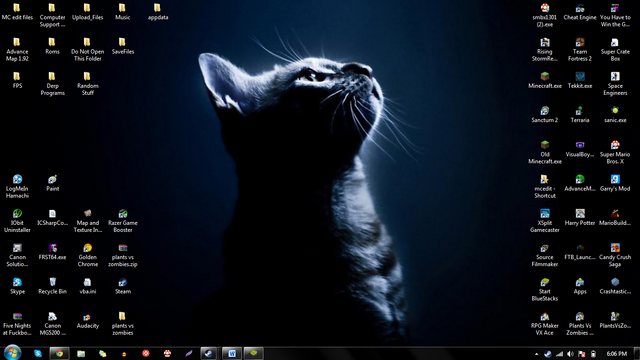
Task: Select plants vs zombies.zip file
Action: coord(122,255)
